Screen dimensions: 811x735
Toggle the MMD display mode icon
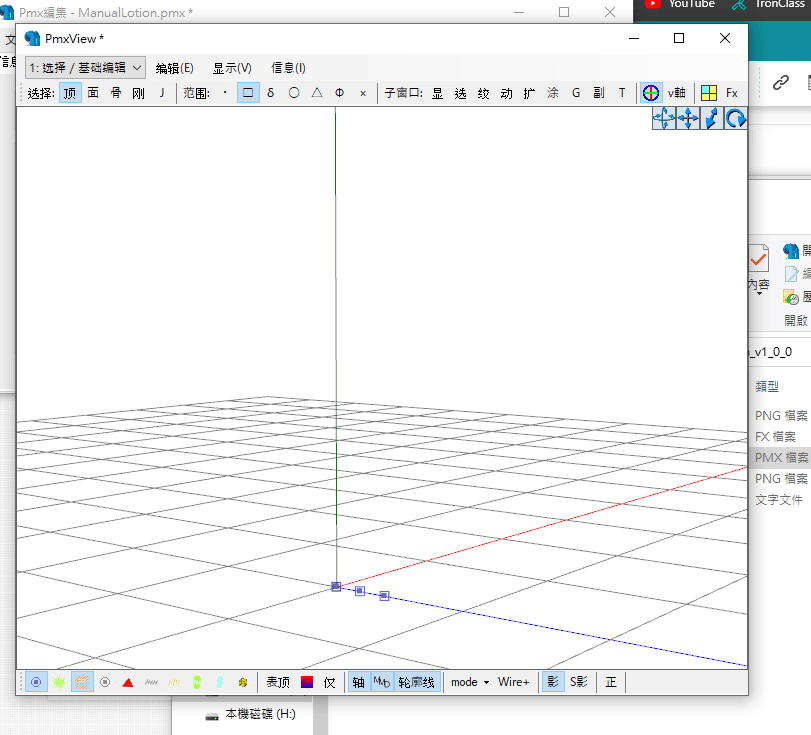click(382, 682)
